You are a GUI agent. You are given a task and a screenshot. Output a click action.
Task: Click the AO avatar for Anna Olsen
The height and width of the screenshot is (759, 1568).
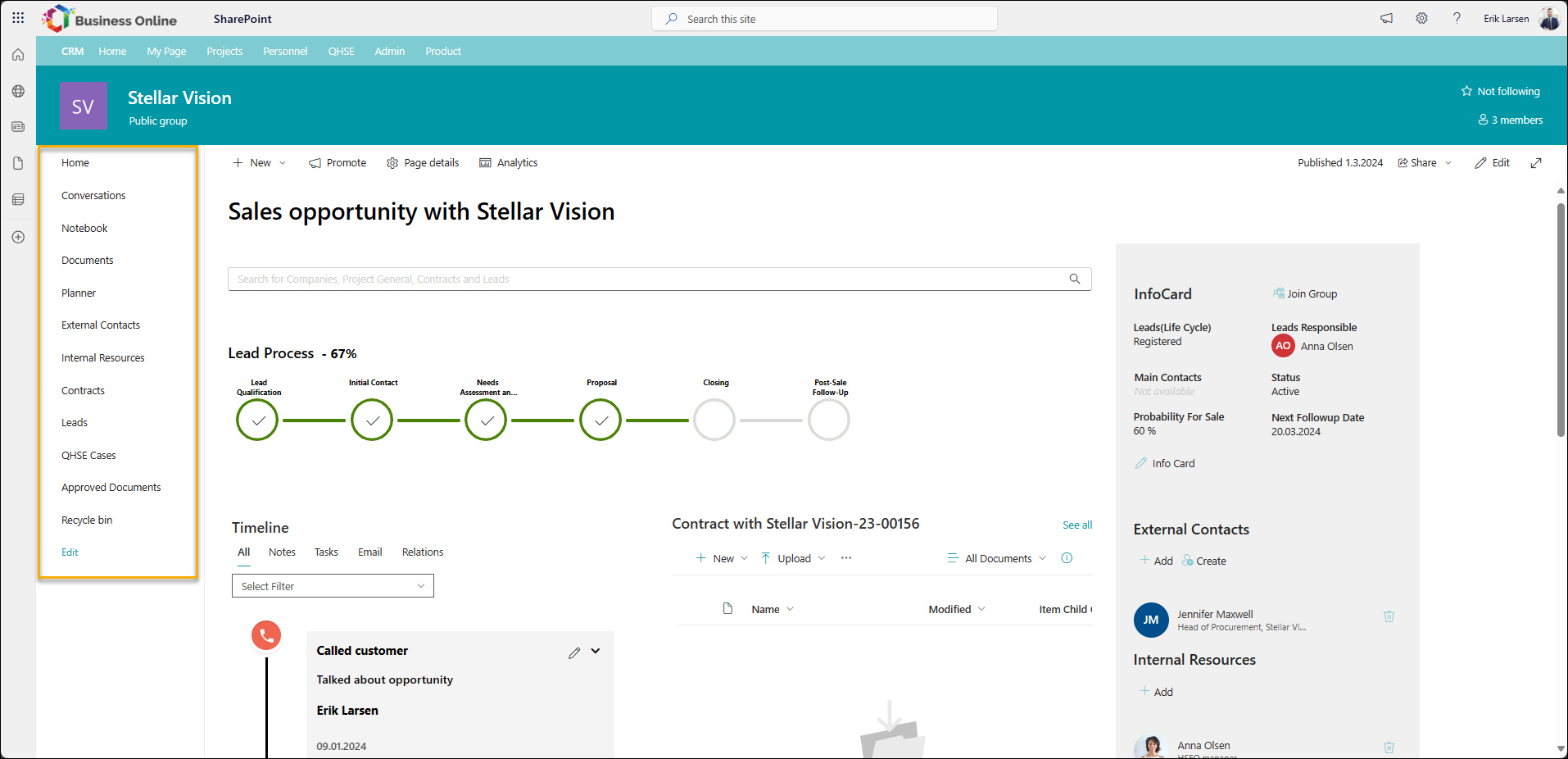coord(1283,346)
